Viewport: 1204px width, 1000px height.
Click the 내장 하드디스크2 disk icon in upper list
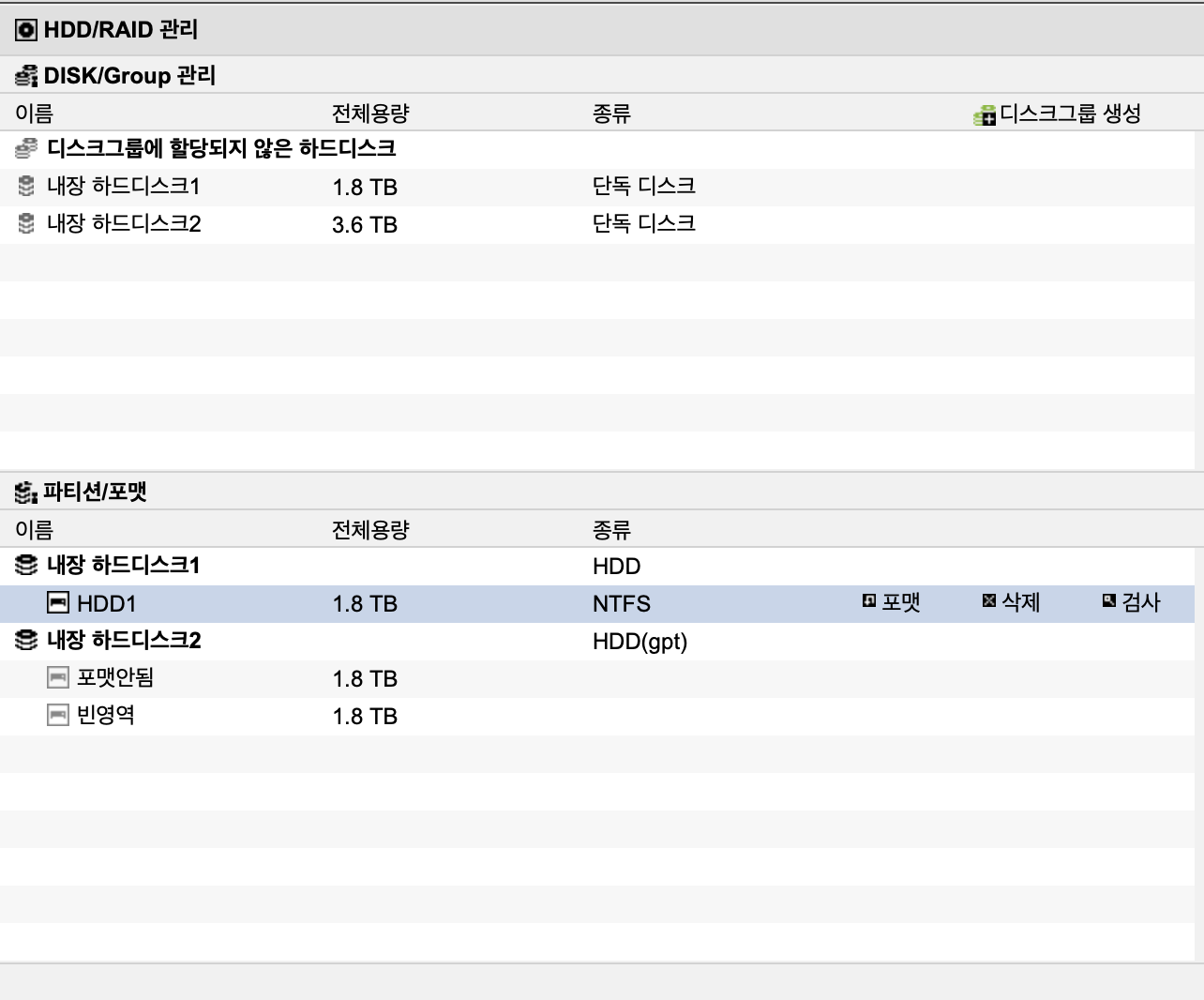tap(26, 223)
